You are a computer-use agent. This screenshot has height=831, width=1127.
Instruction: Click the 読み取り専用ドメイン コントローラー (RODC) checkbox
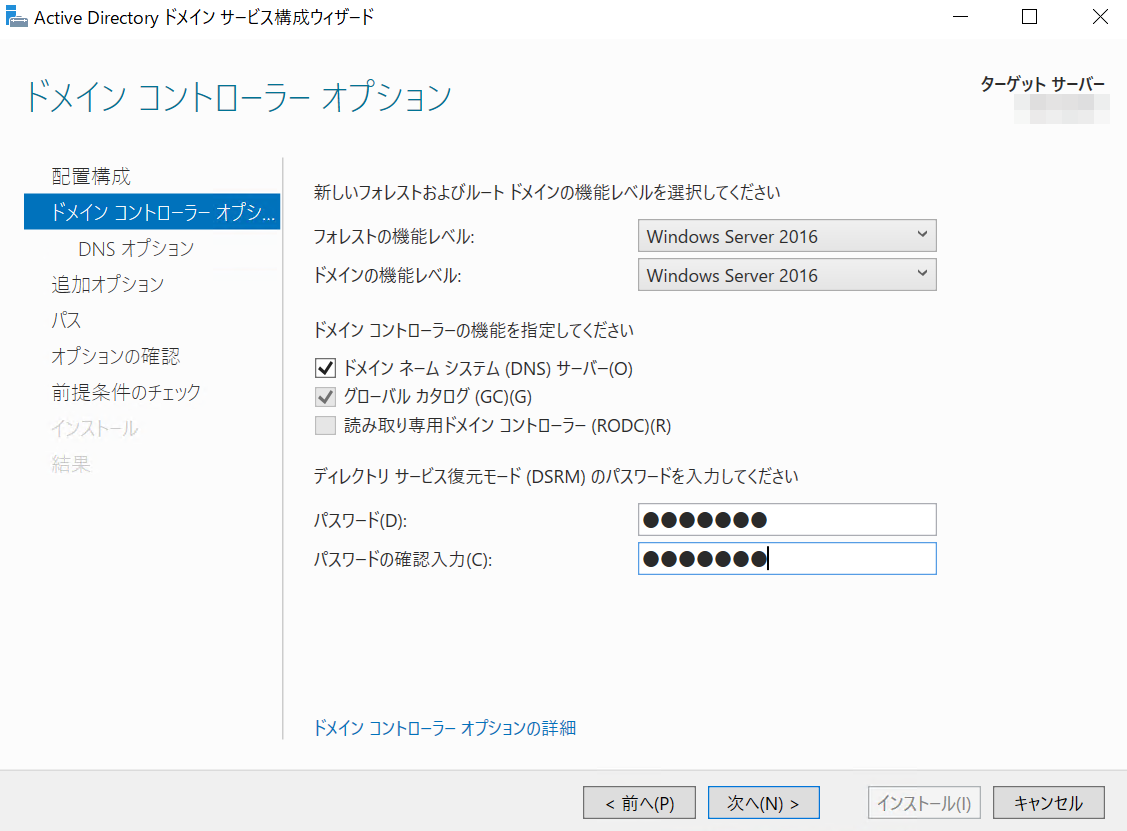[x=325, y=426]
